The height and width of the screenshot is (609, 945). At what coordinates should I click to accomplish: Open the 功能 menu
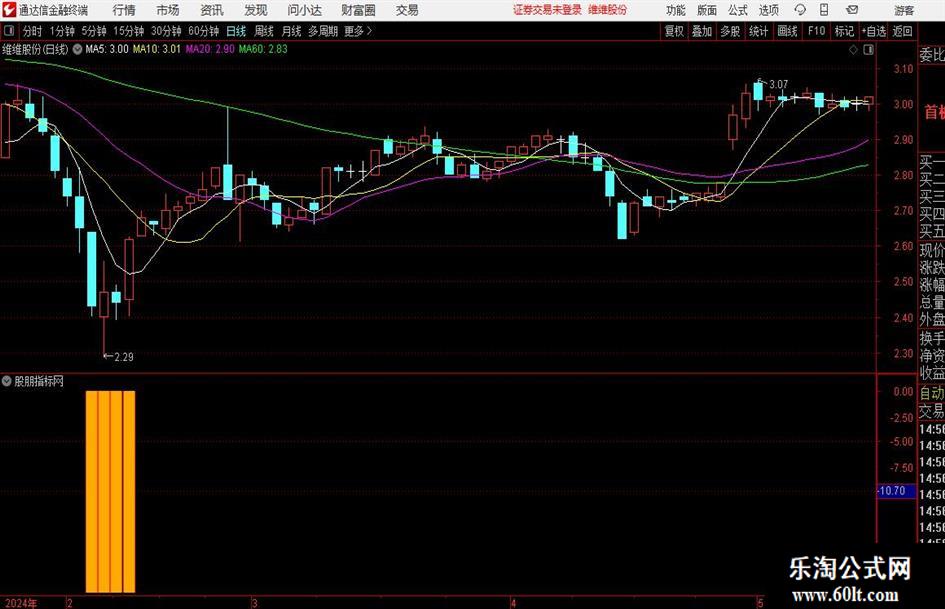676,10
